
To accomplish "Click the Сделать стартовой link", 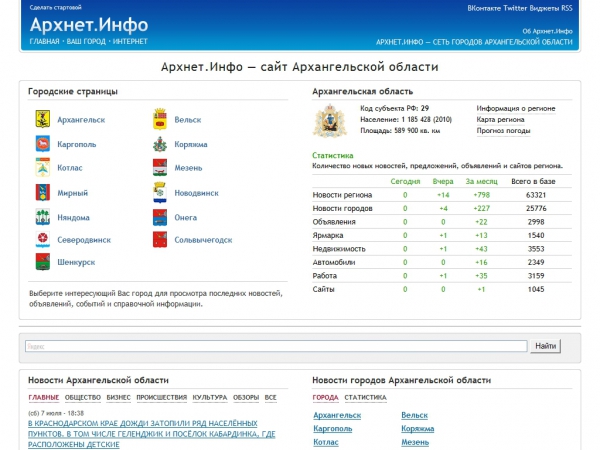I will (55, 7).
